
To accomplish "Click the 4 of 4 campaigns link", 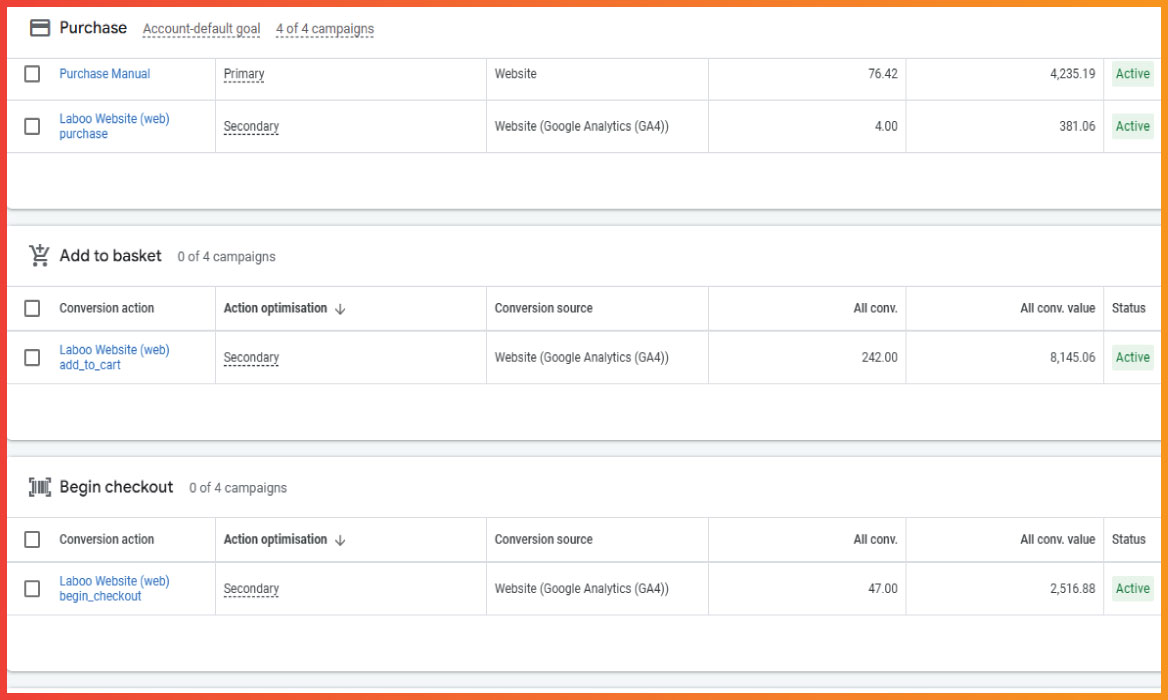I will click(x=324, y=29).
